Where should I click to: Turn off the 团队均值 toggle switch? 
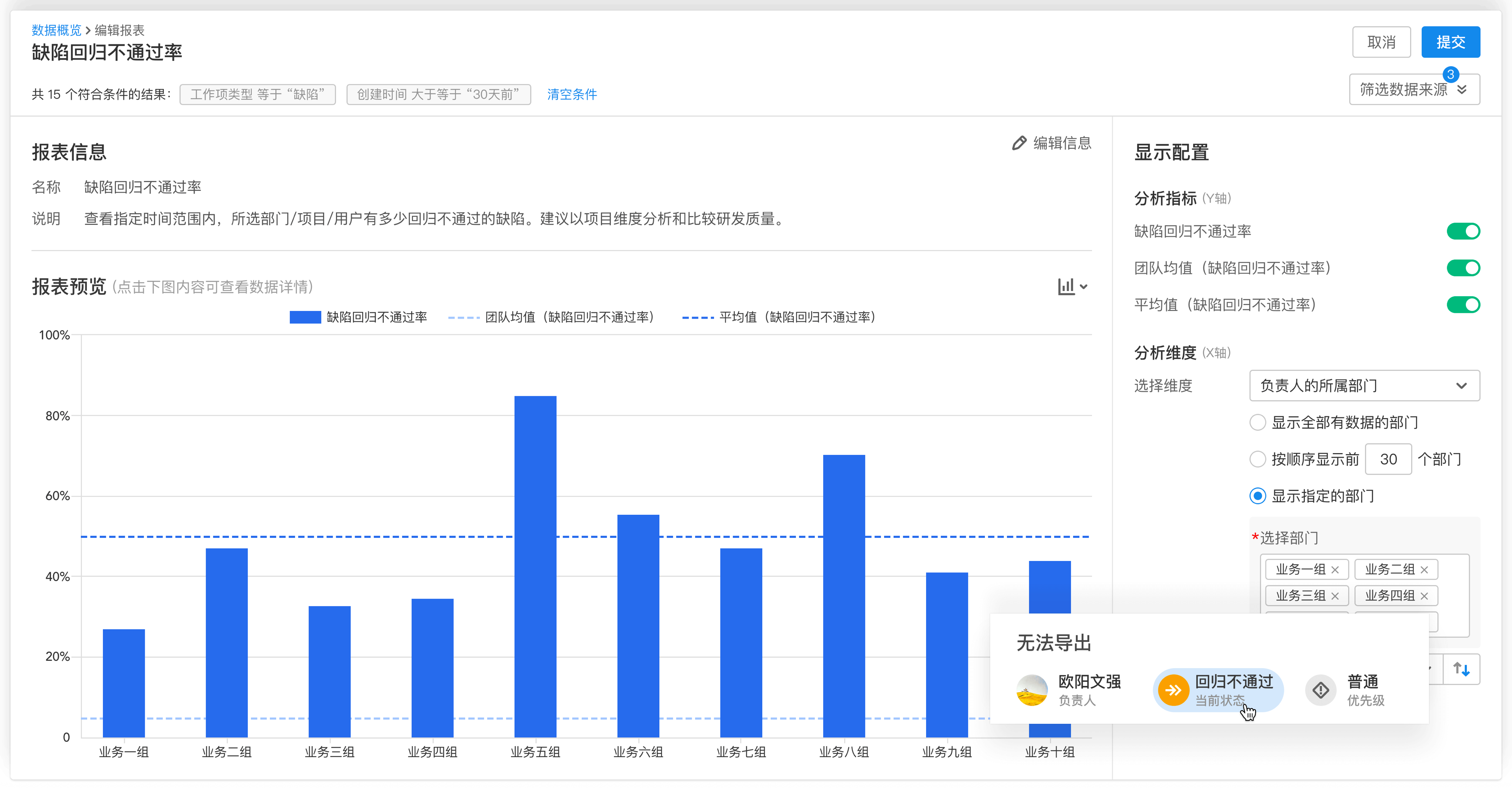(1464, 268)
